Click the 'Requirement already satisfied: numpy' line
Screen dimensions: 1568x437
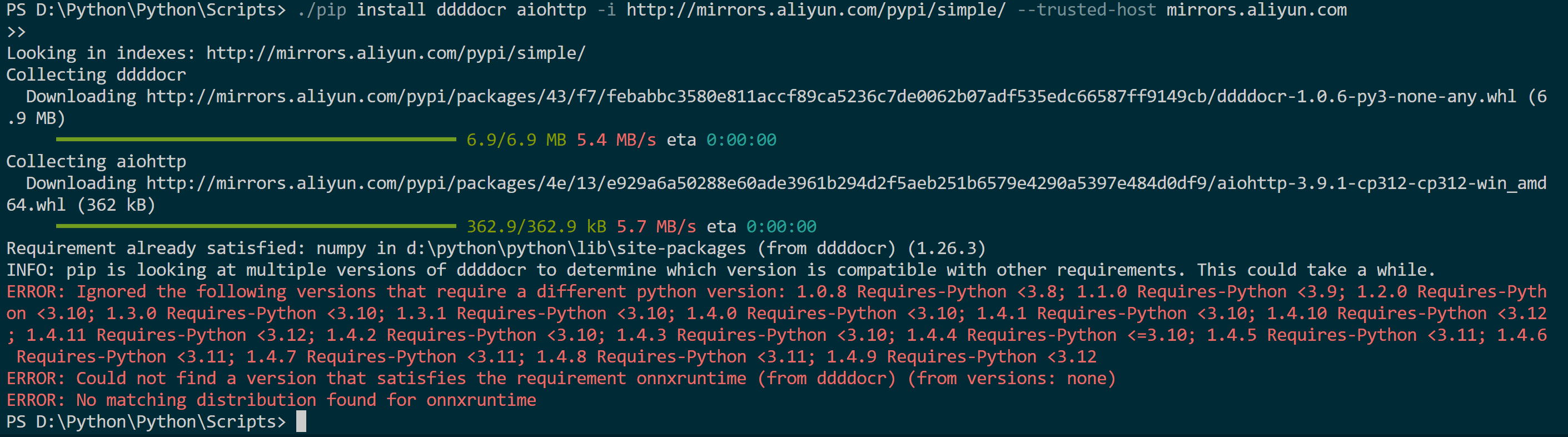(x=495, y=249)
